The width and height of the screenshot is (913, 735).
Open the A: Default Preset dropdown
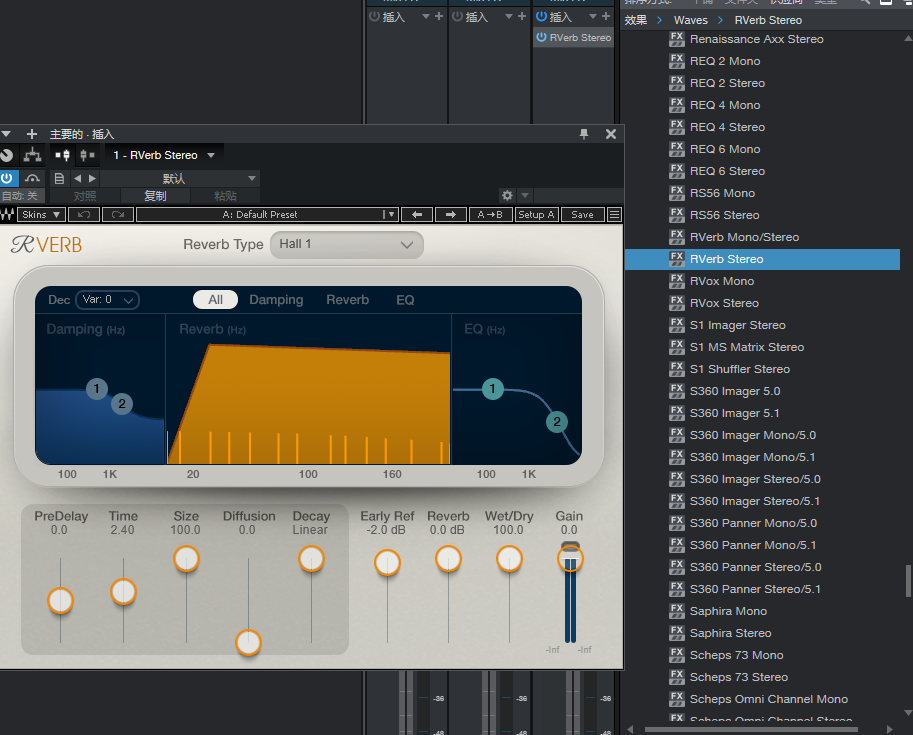267,214
